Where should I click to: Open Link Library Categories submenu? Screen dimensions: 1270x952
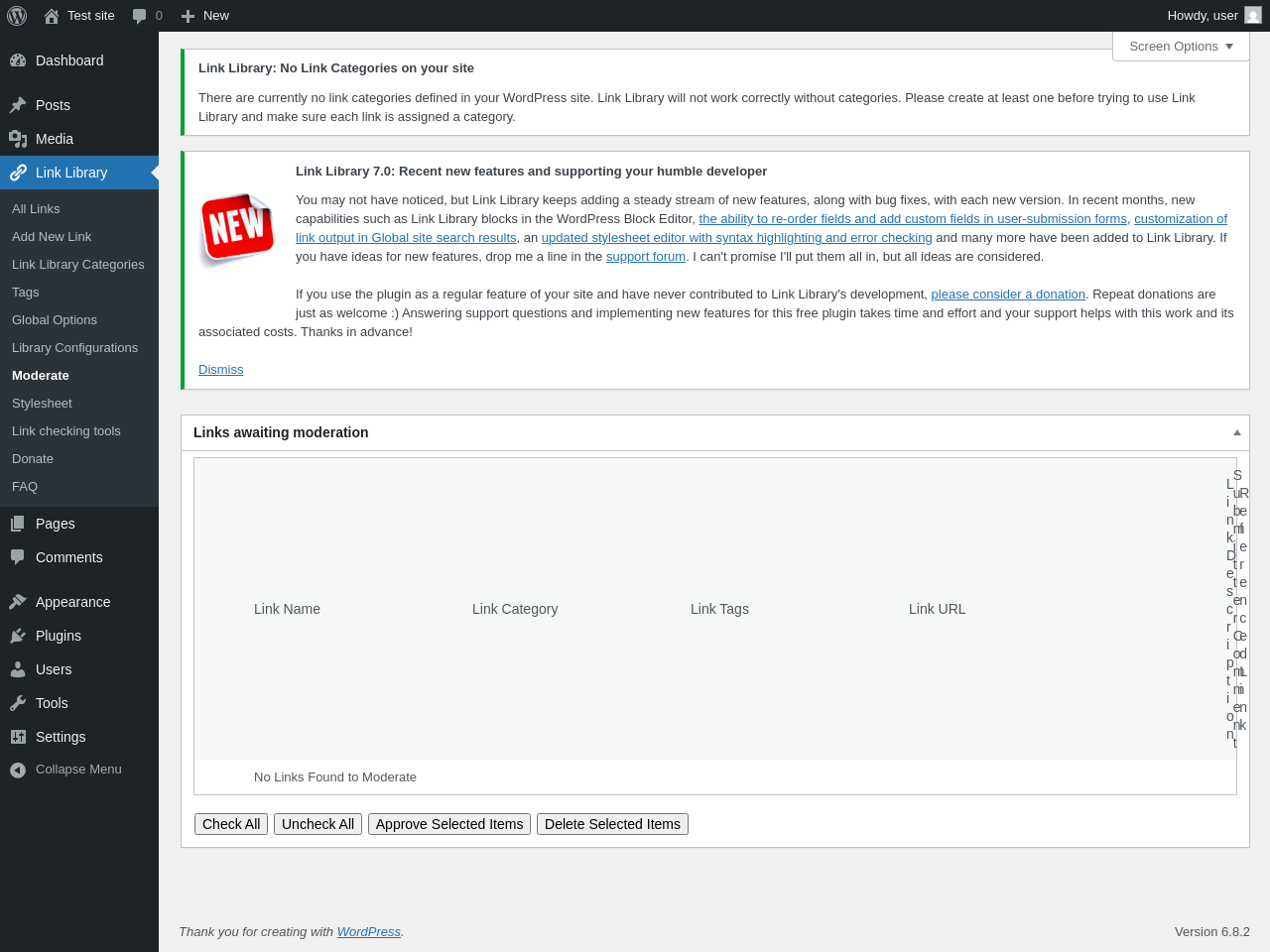point(78,265)
